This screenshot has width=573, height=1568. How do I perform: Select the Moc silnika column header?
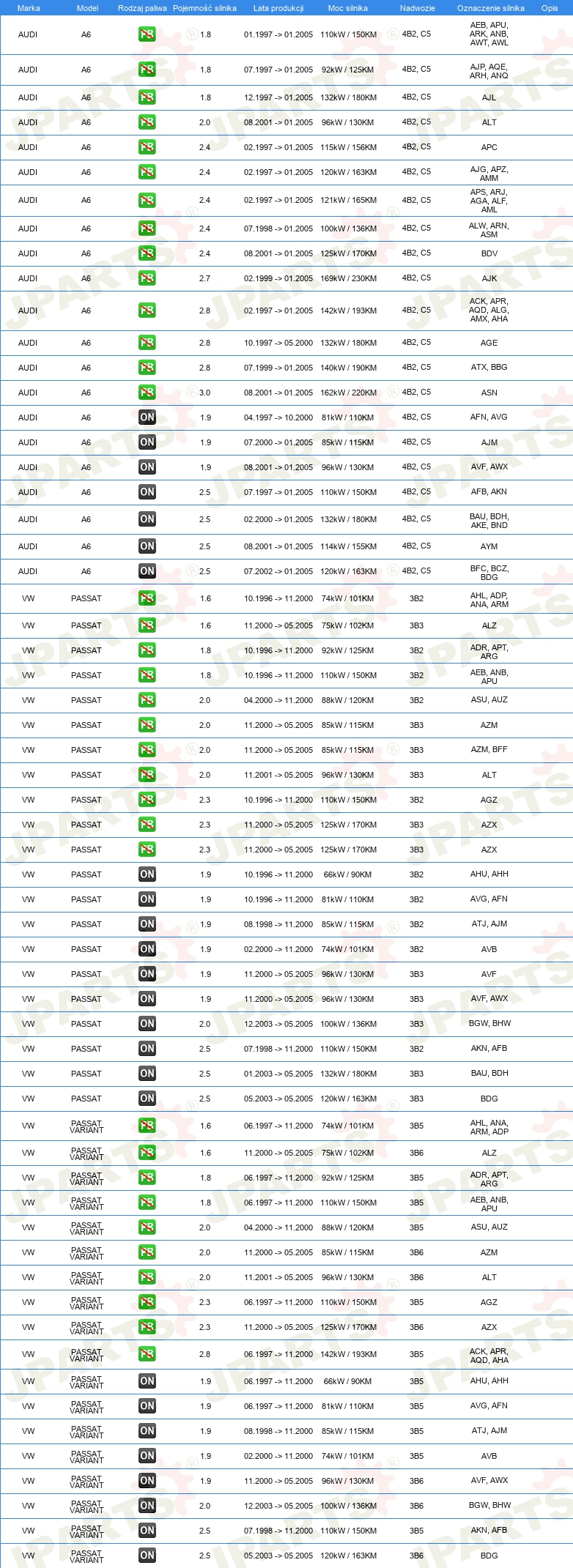point(348,8)
